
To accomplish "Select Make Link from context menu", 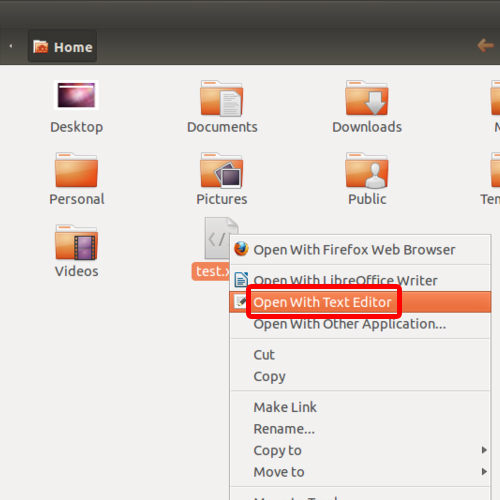I will click(360, 407).
